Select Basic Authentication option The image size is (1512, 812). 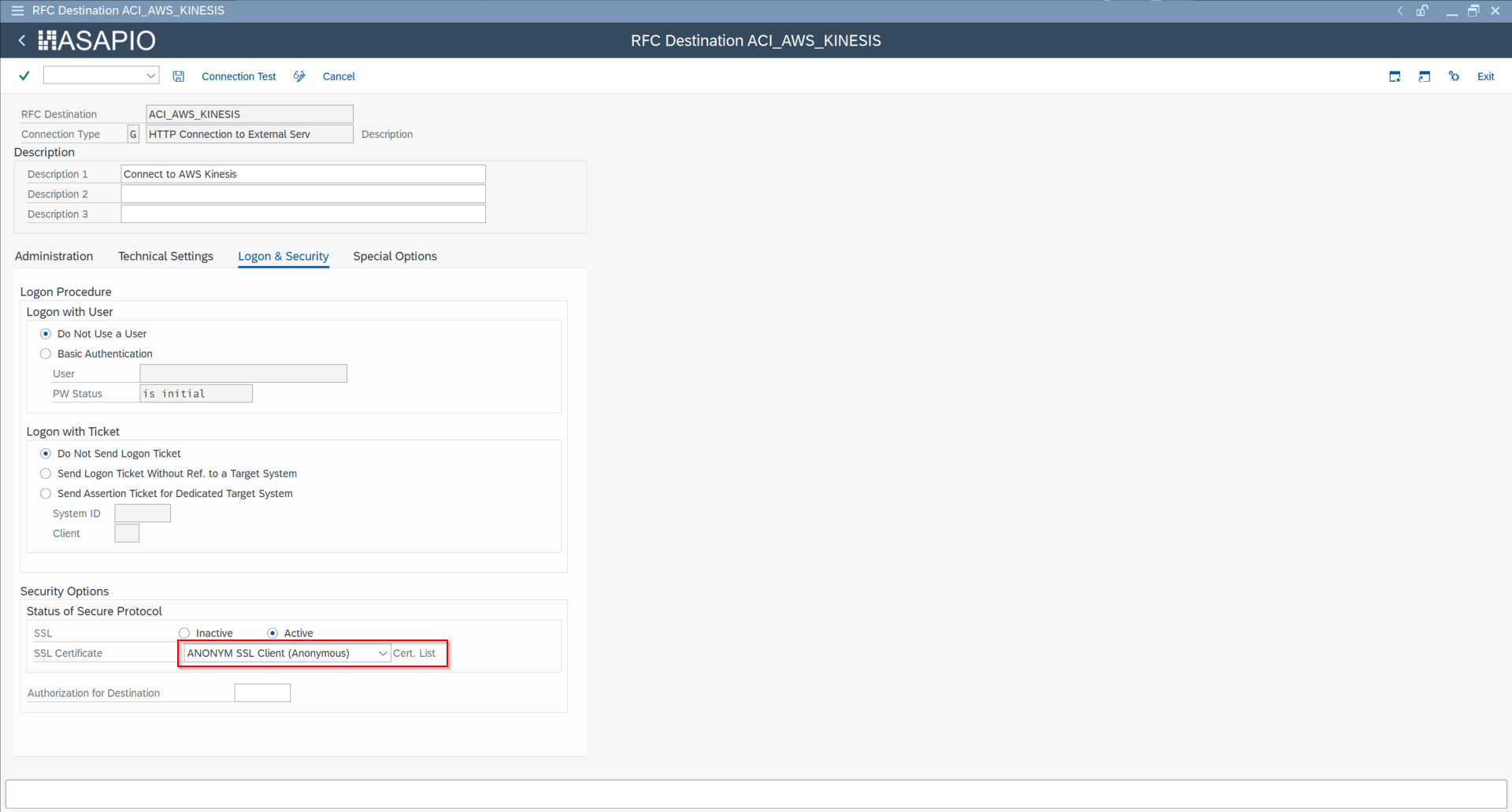click(x=46, y=354)
